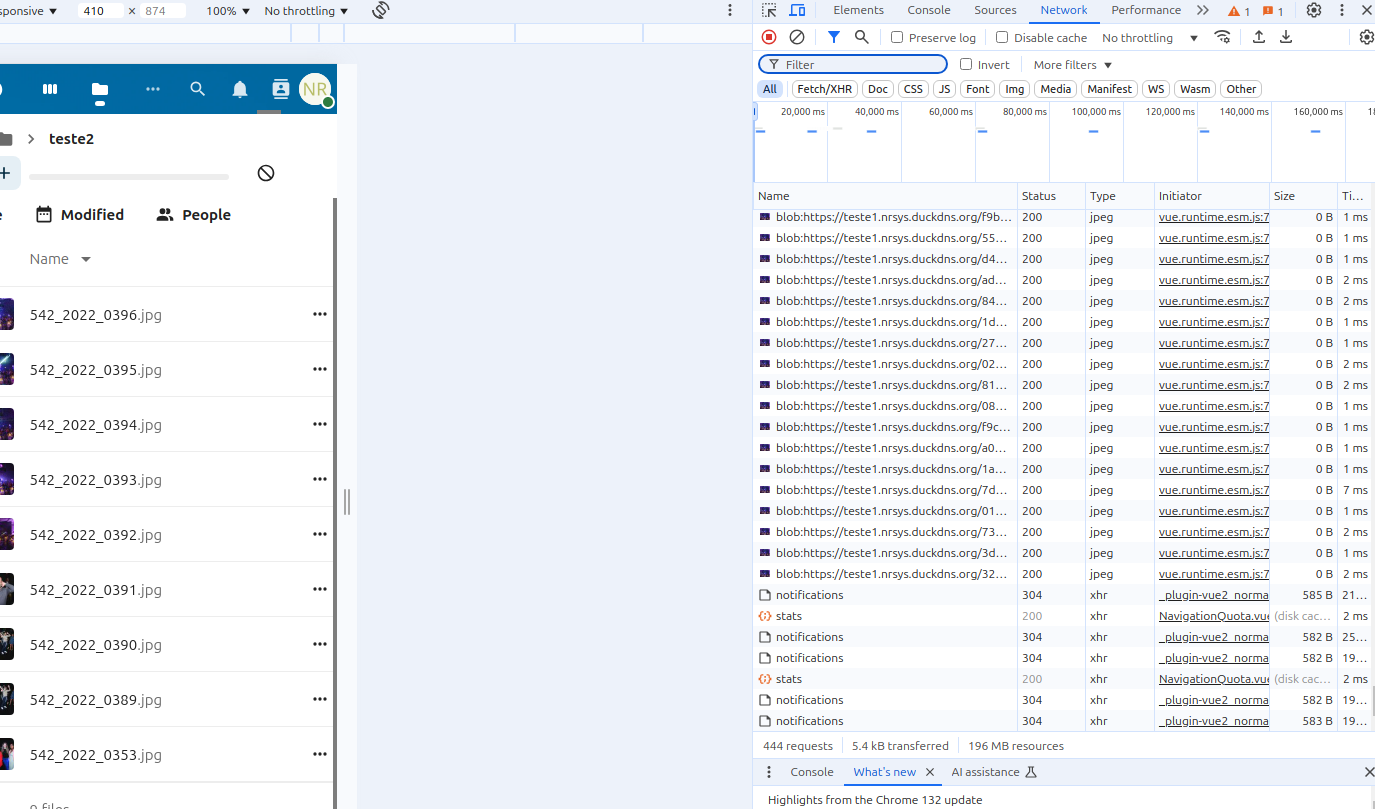Open the Performance tab

[1146, 10]
